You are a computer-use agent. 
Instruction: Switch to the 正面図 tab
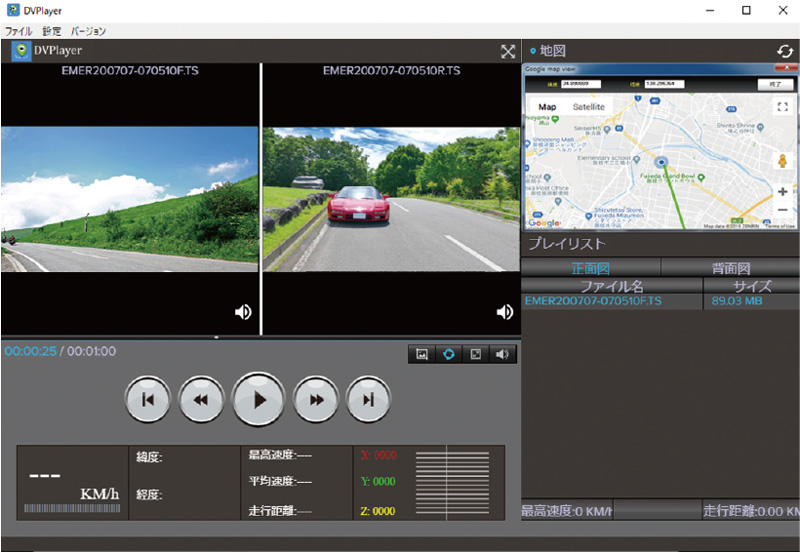pos(590,268)
